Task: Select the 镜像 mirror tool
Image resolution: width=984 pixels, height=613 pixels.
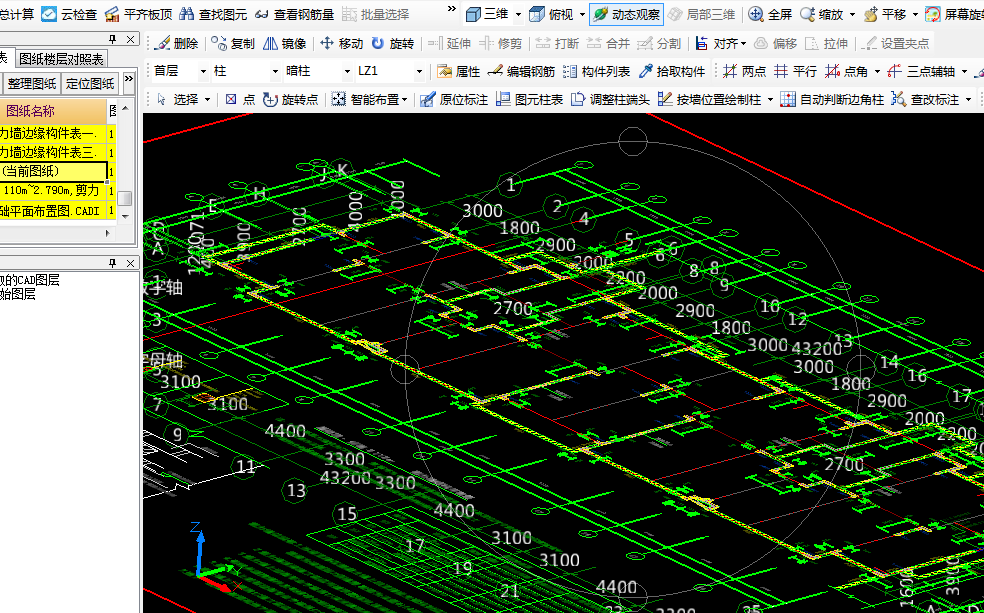Action: click(284, 43)
